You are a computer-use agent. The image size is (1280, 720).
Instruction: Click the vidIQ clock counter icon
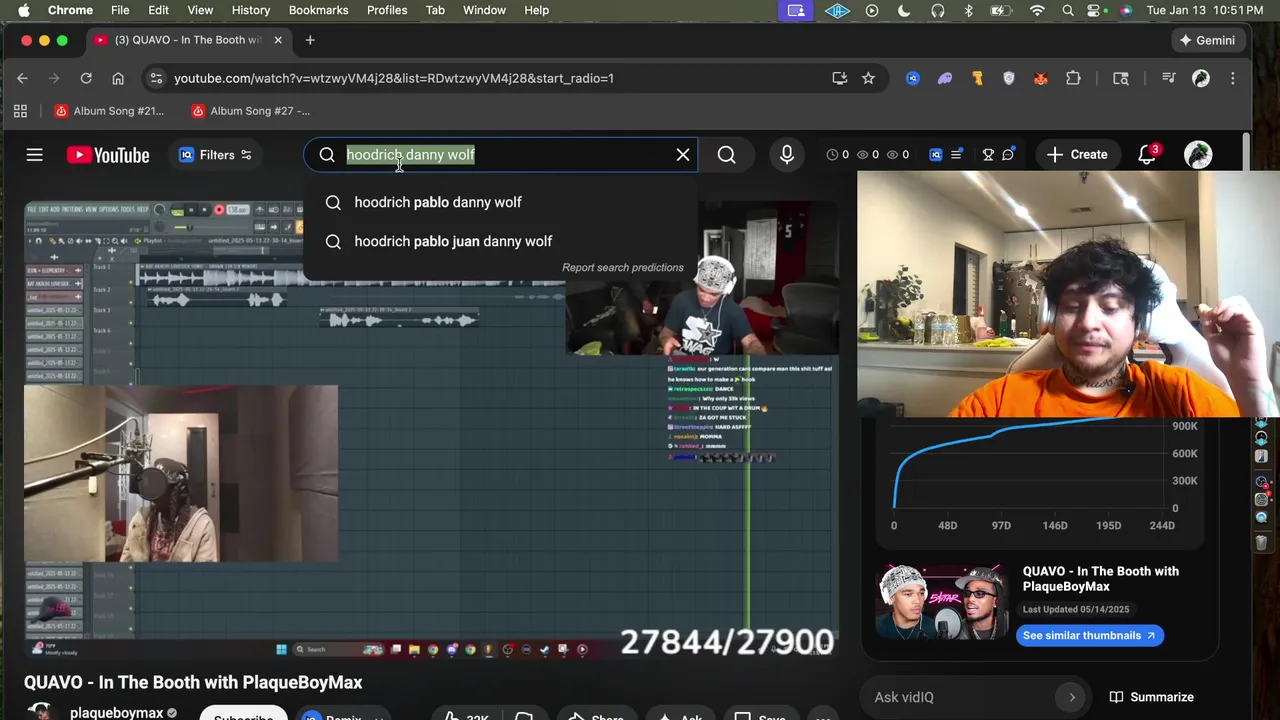tap(832, 155)
